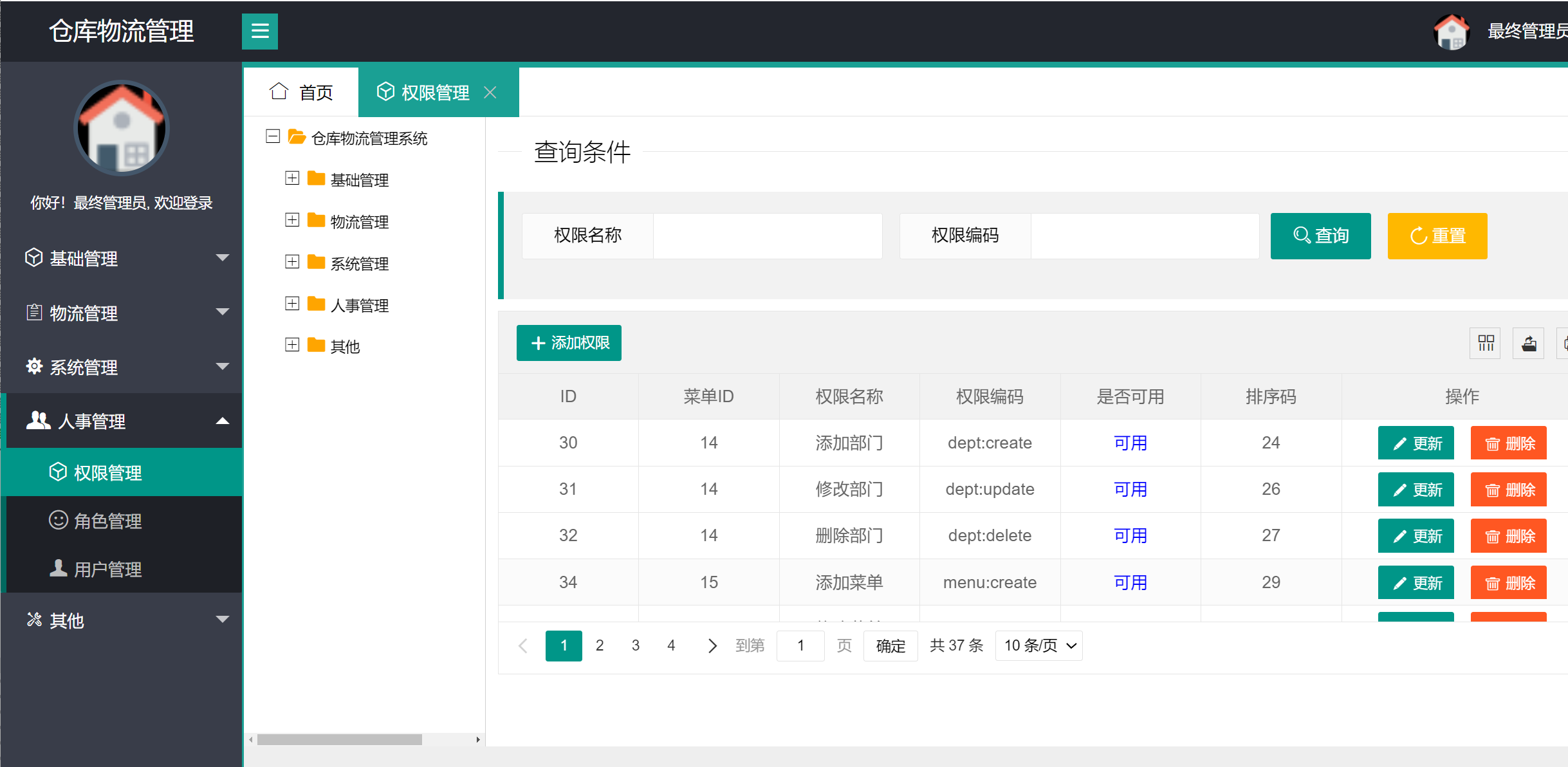
Task: Expand the 人事管理 tree node
Action: (x=292, y=304)
